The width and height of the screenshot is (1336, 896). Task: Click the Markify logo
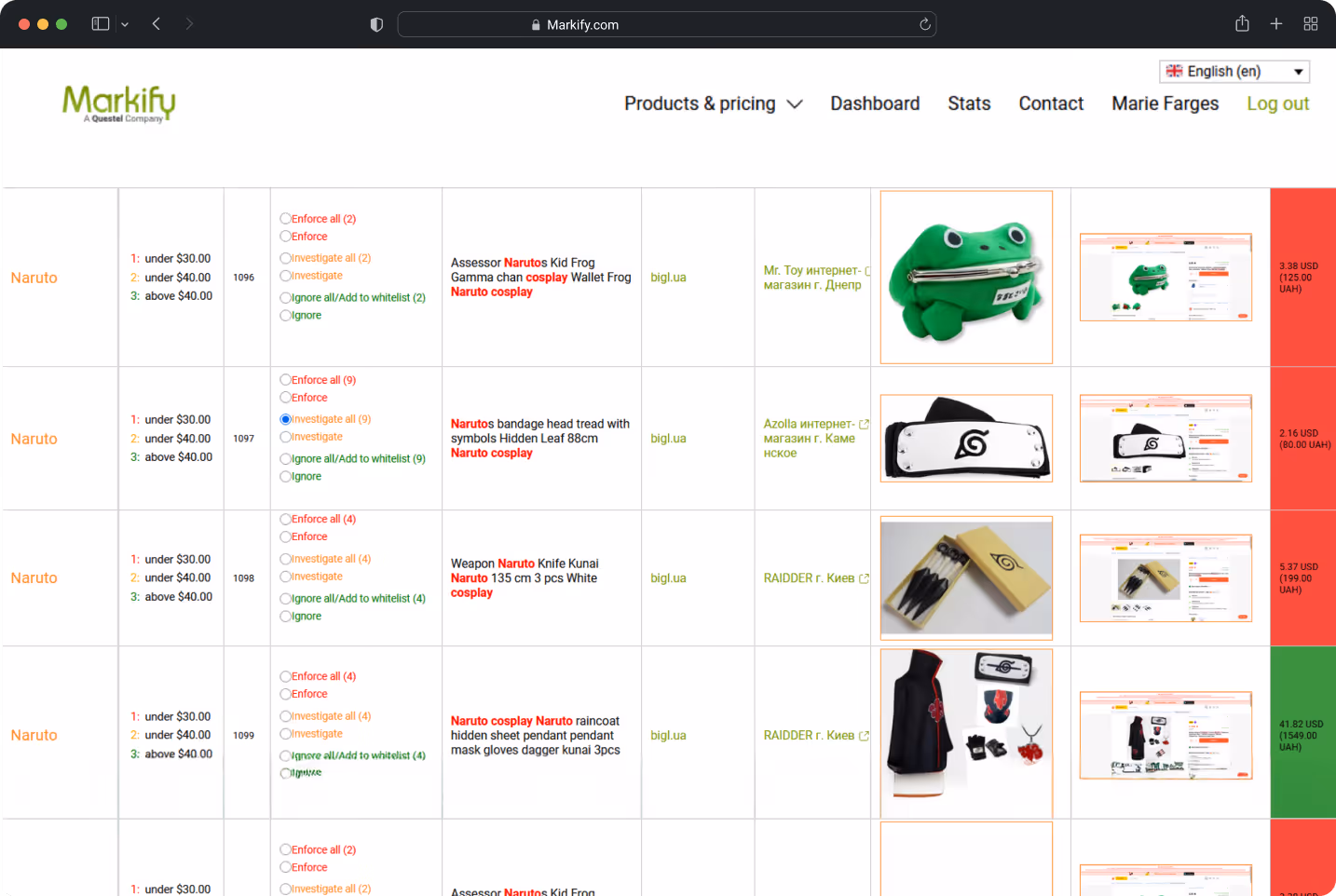click(118, 103)
